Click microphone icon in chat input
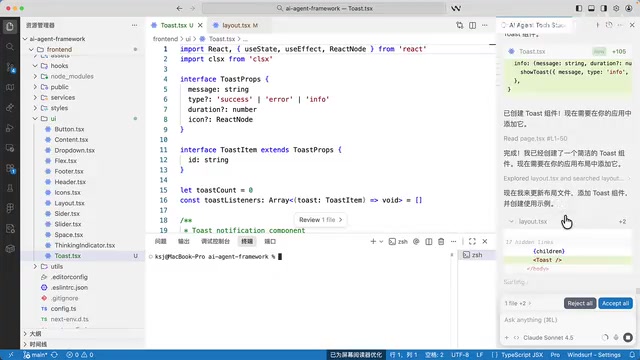 [616, 338]
